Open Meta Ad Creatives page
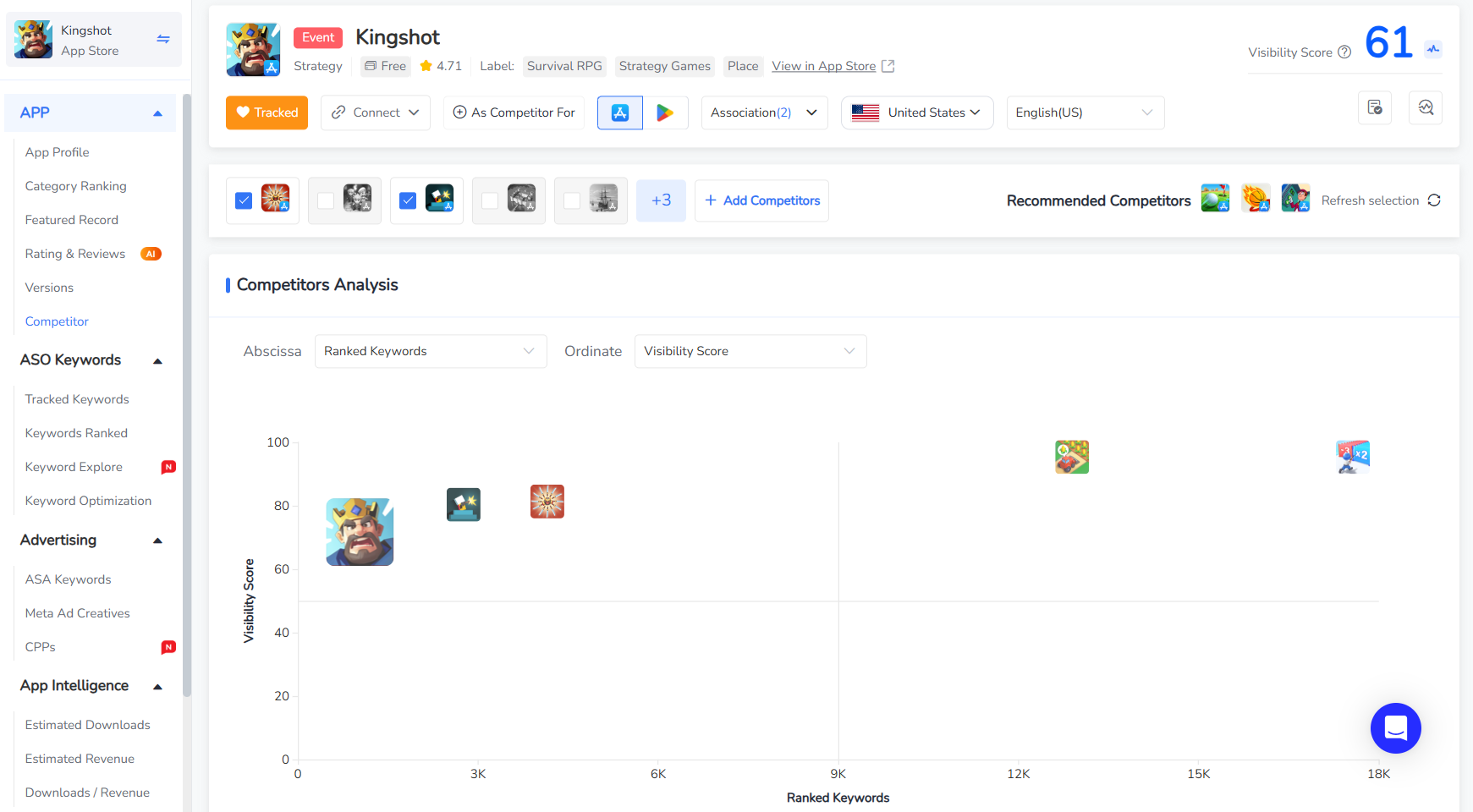 pos(77,613)
